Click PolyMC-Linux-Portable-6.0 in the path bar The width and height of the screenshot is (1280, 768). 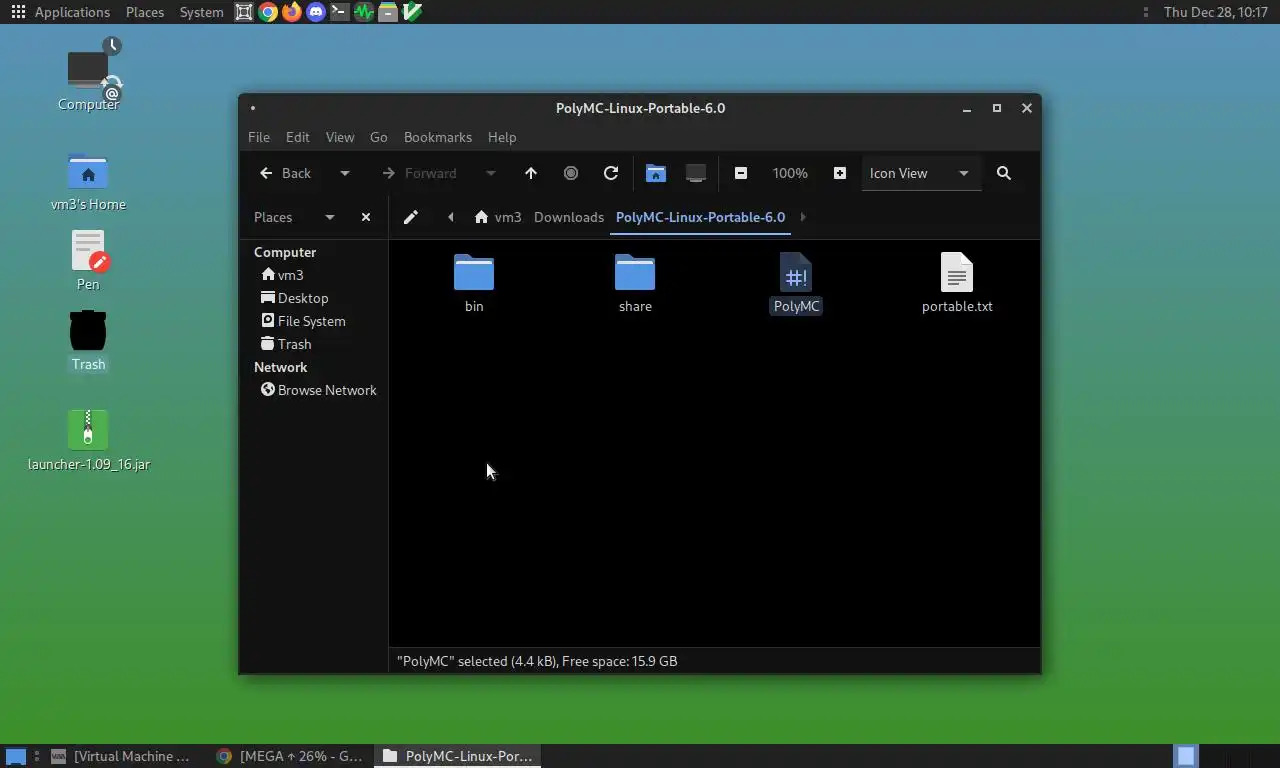coord(701,217)
